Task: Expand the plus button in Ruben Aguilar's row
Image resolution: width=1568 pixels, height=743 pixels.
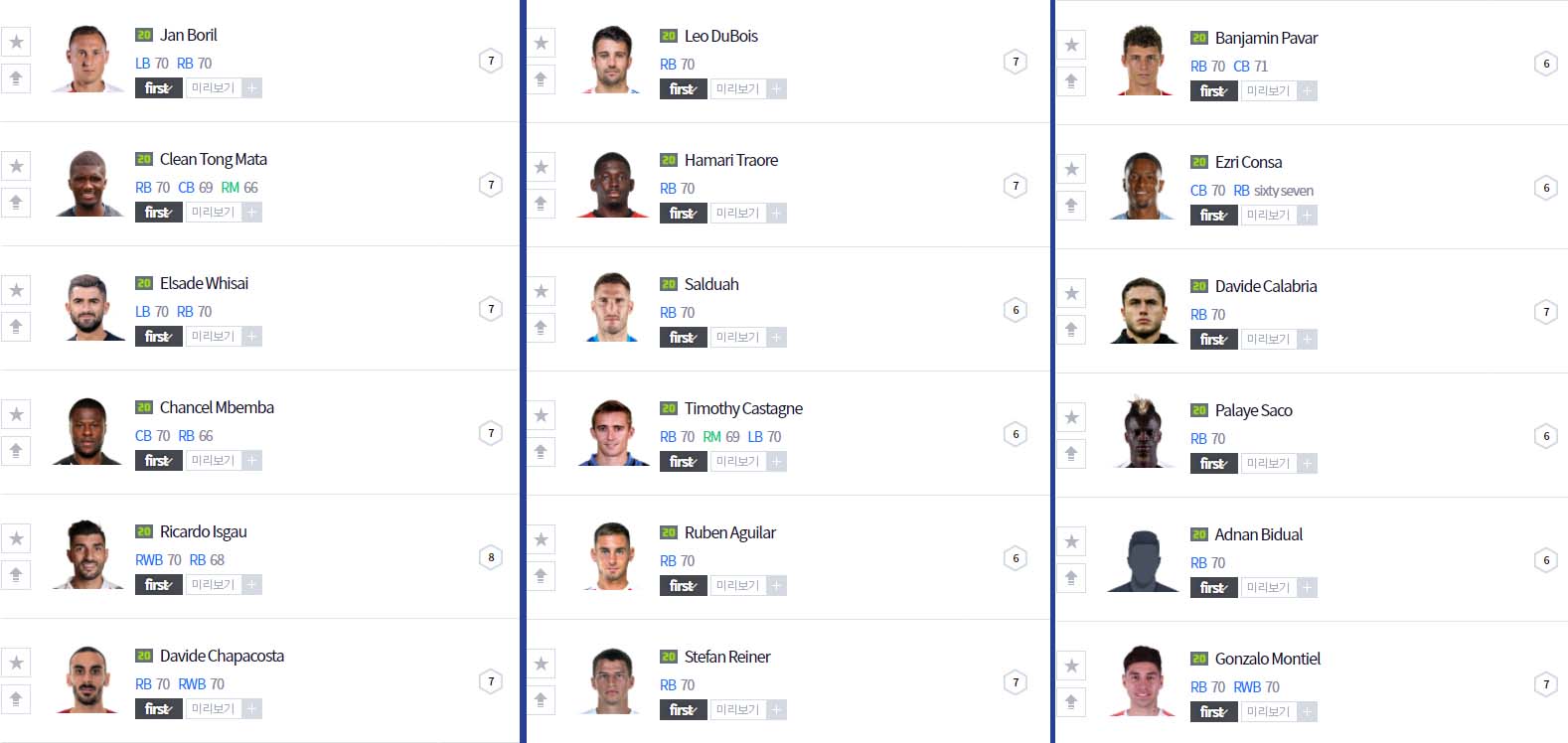Action: tap(777, 586)
